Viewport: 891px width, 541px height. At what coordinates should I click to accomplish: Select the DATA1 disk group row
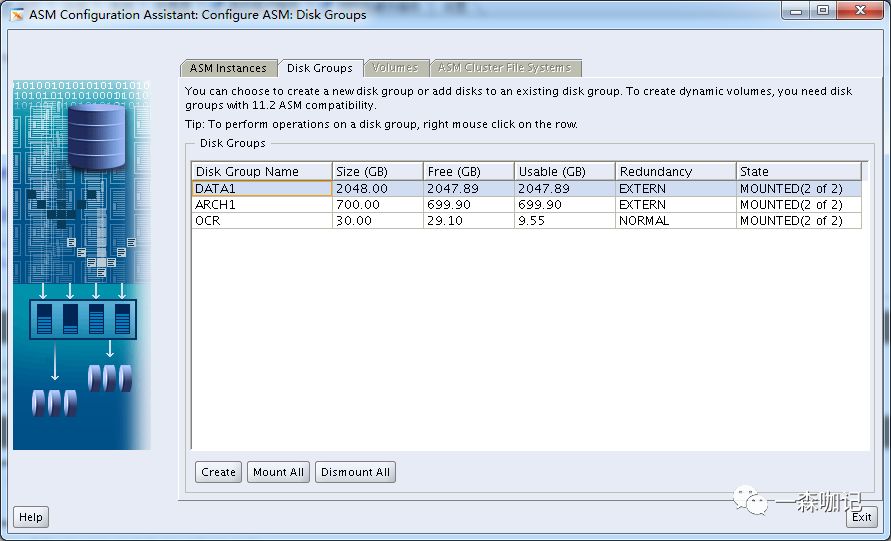click(261, 188)
